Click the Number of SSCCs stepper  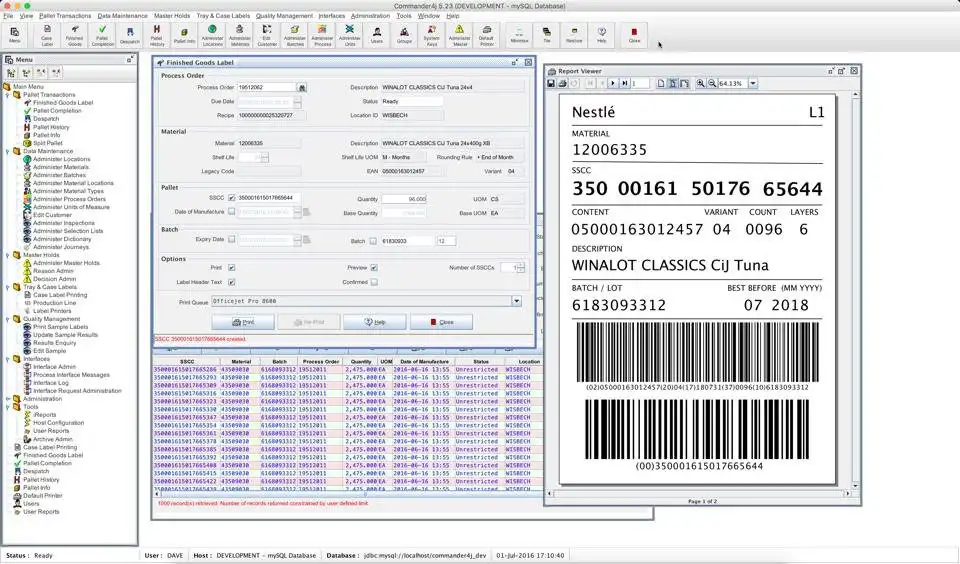coord(520,268)
